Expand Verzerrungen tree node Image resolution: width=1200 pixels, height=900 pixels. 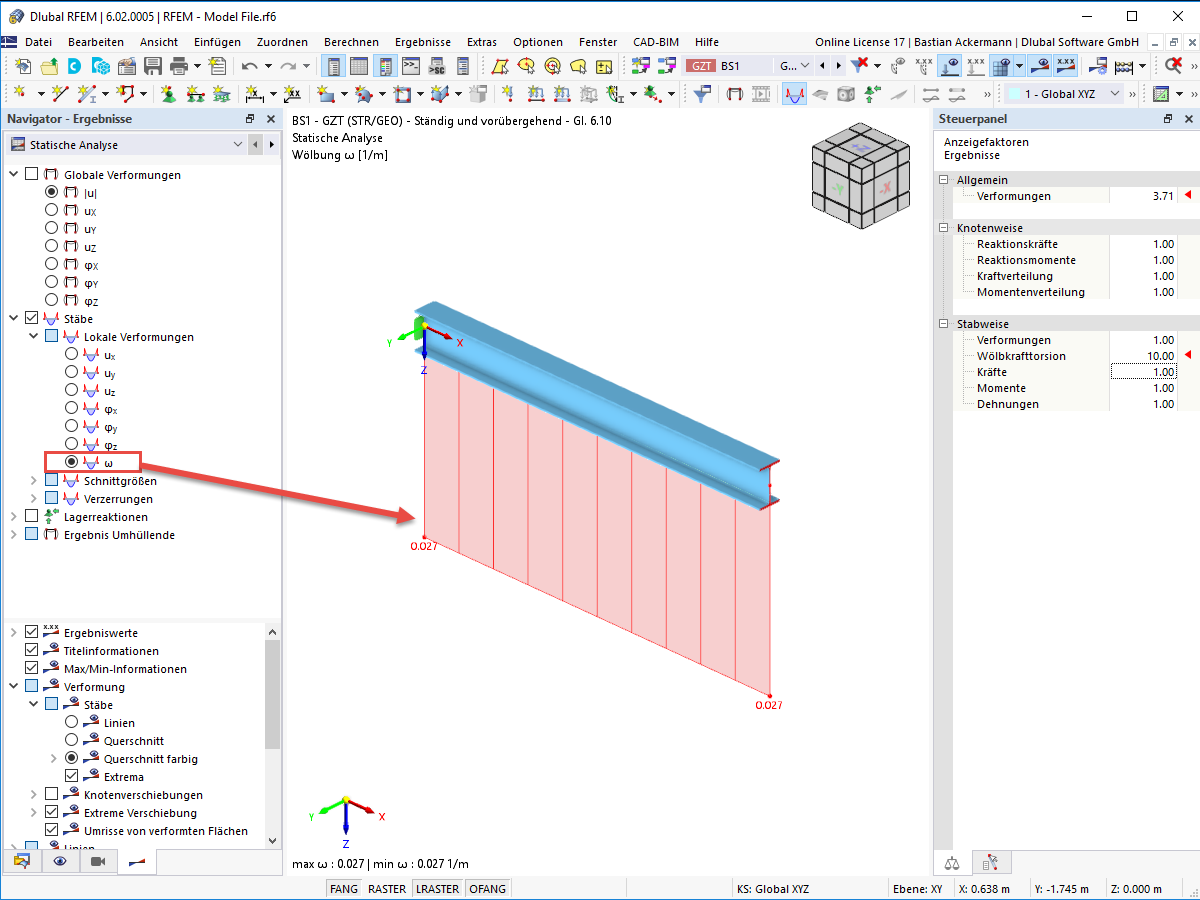click(33, 499)
